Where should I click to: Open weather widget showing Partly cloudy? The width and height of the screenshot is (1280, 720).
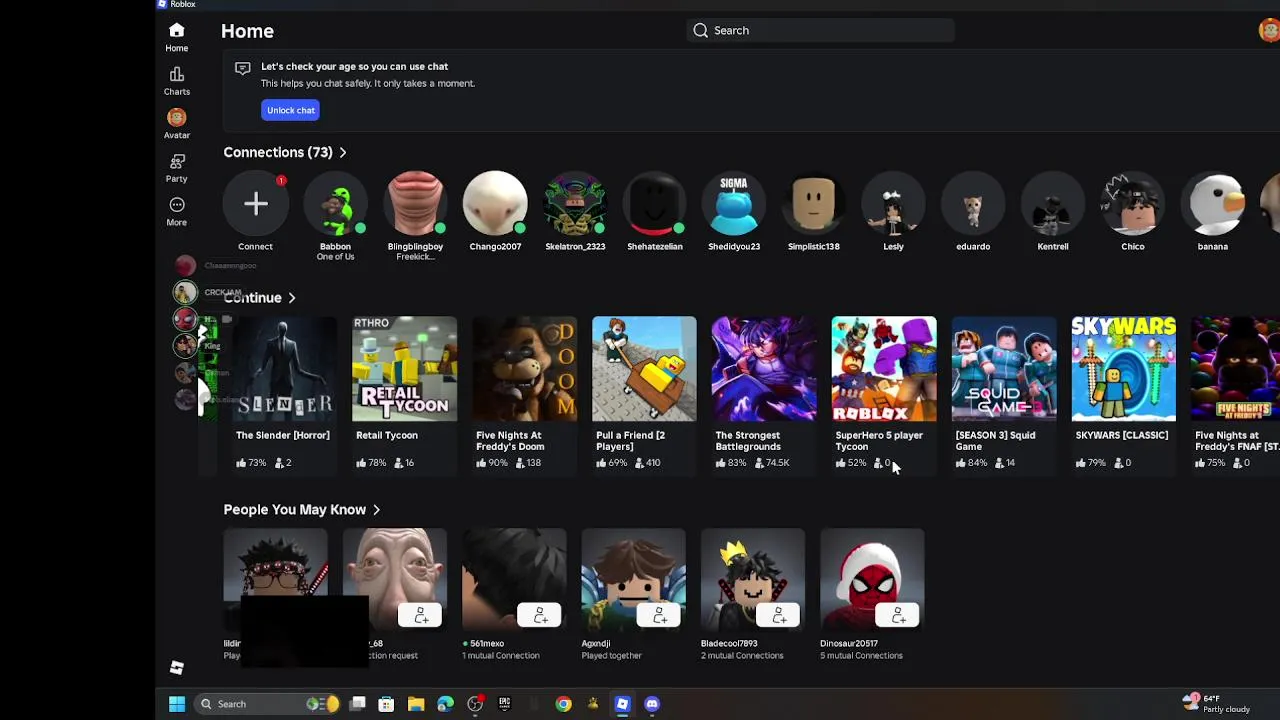(x=1216, y=704)
